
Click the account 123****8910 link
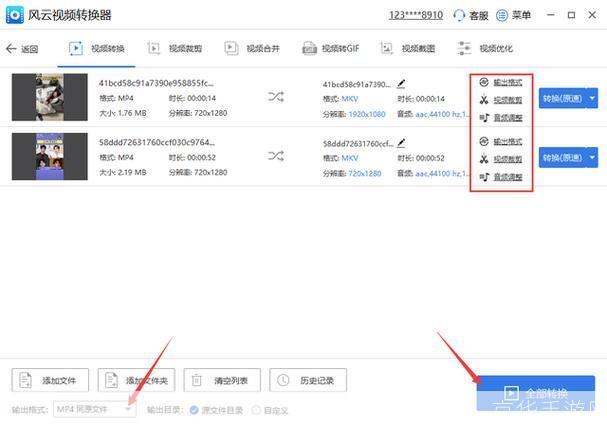pyautogui.click(x=416, y=15)
